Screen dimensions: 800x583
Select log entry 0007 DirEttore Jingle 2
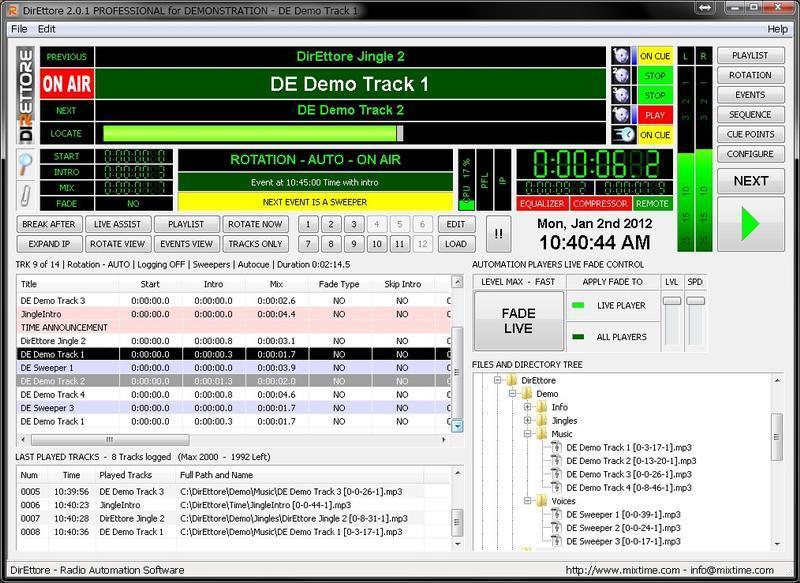pos(233,518)
